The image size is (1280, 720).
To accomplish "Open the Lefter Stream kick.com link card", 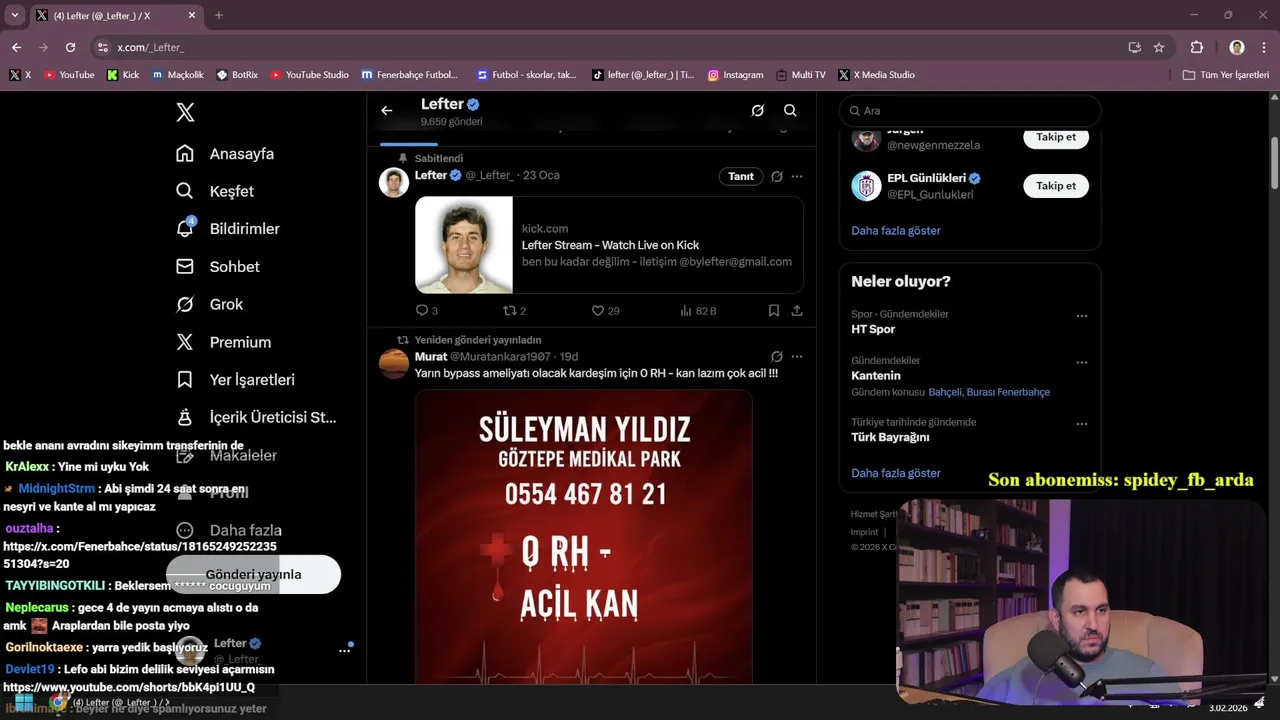I will (x=609, y=245).
